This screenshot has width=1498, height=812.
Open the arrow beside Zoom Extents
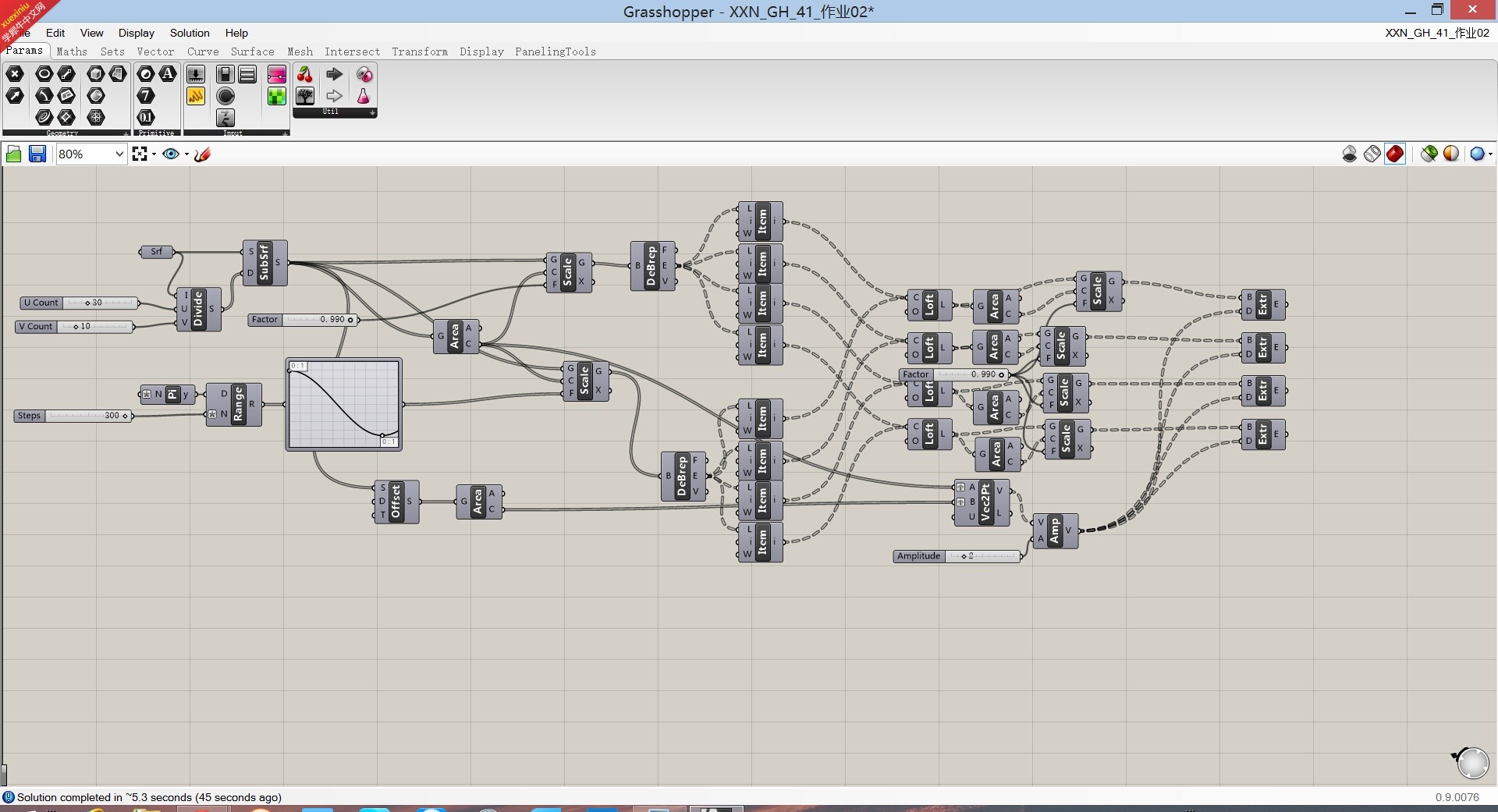[x=154, y=154]
